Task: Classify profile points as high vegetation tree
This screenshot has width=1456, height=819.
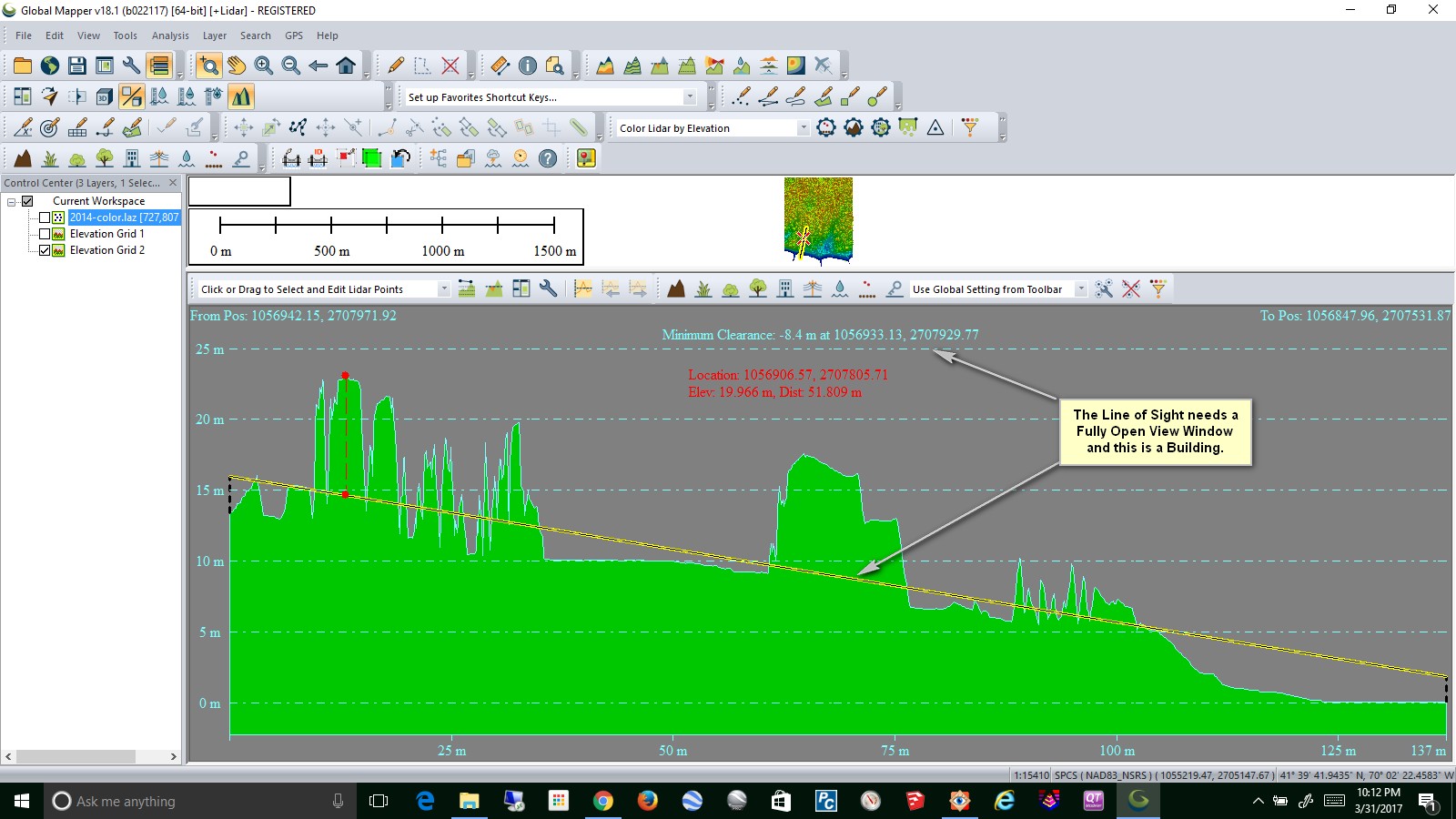Action: click(758, 288)
